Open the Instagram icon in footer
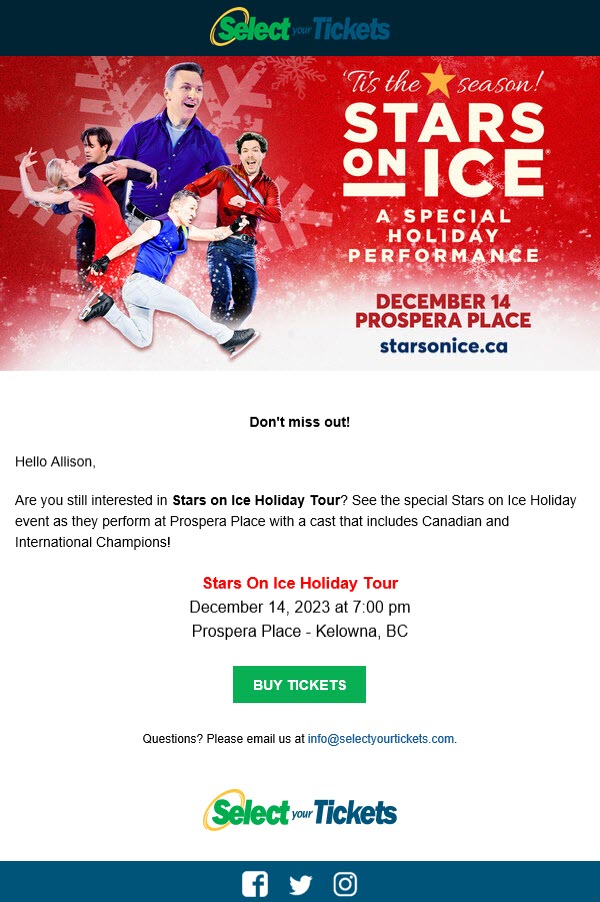The image size is (600, 902). 345,884
